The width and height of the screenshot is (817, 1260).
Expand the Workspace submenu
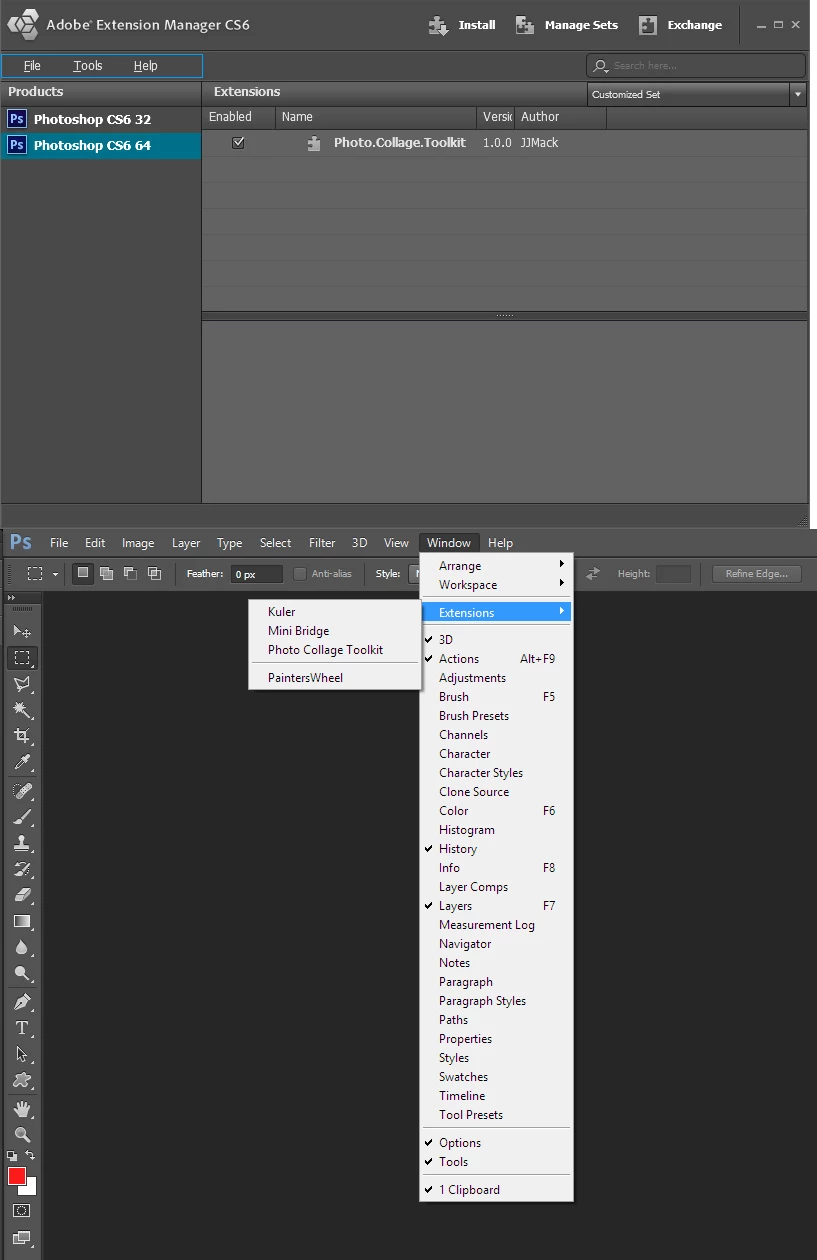coord(495,585)
